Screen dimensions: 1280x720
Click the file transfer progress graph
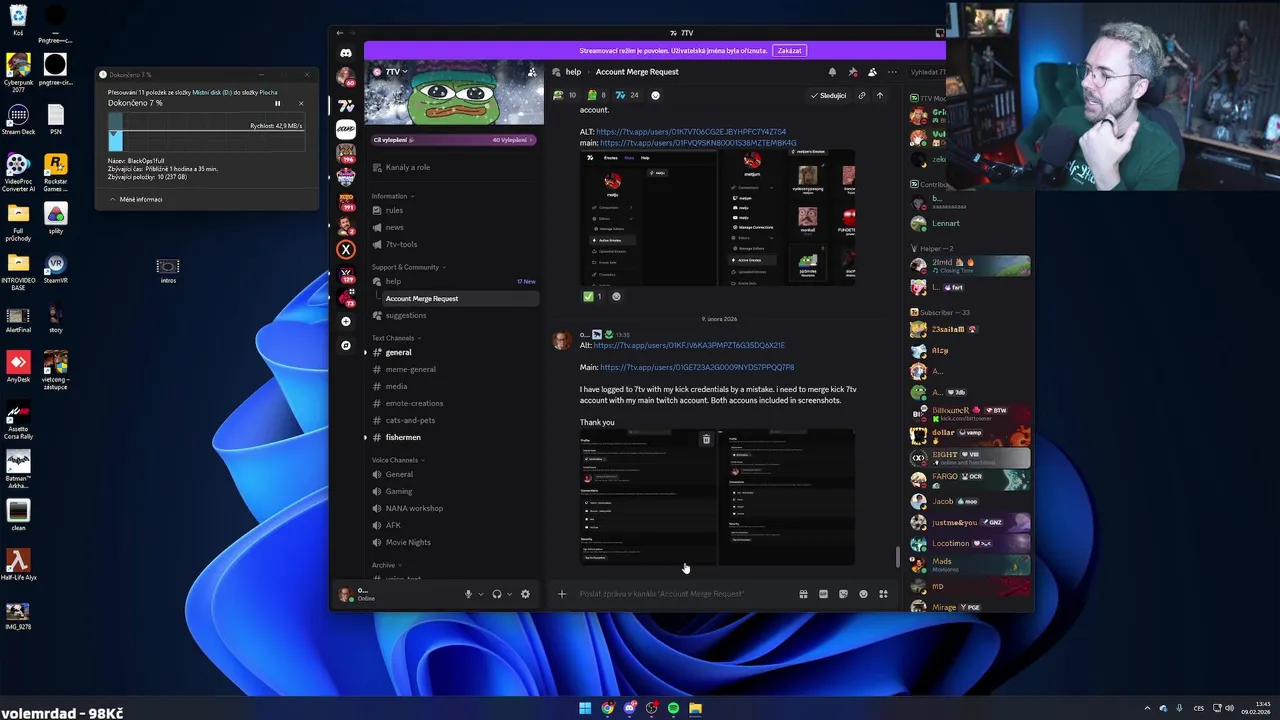[205, 134]
